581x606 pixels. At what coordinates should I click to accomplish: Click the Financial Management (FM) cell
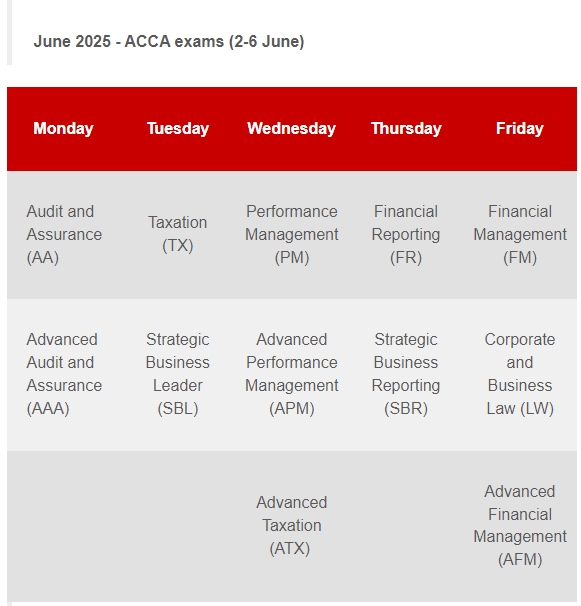point(520,234)
